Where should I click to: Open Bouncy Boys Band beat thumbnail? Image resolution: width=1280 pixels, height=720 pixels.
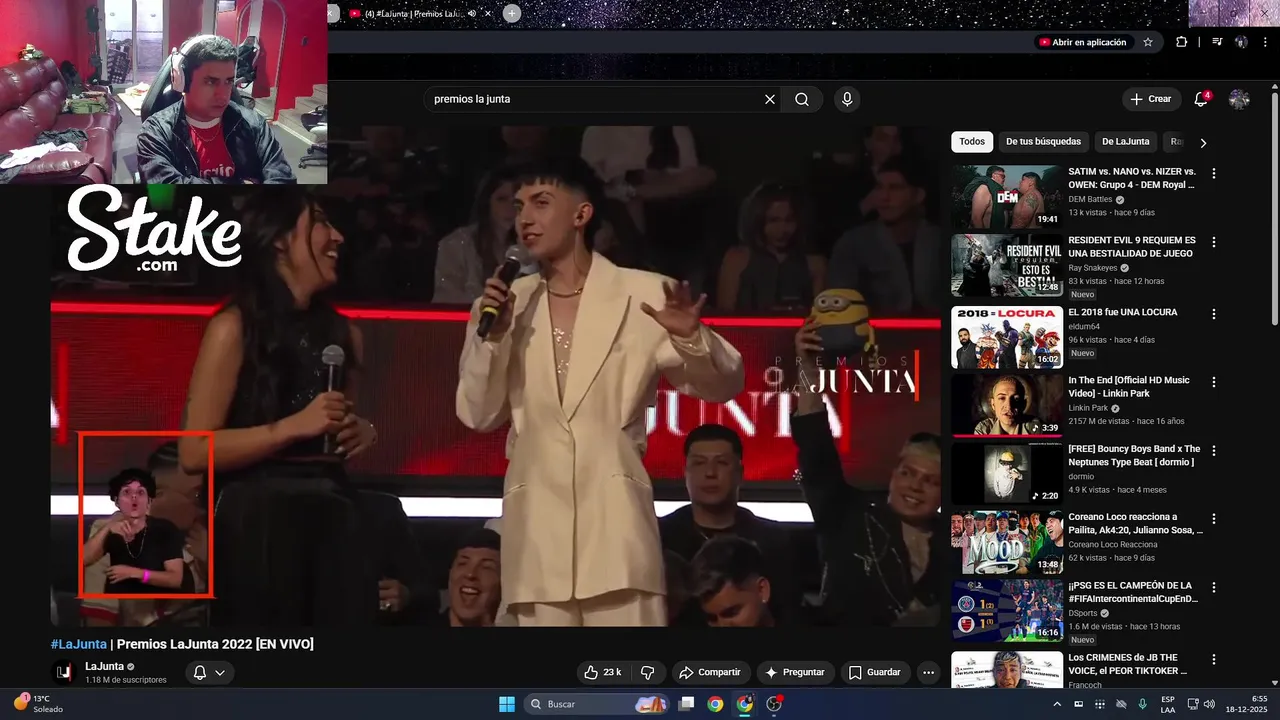point(1007,475)
